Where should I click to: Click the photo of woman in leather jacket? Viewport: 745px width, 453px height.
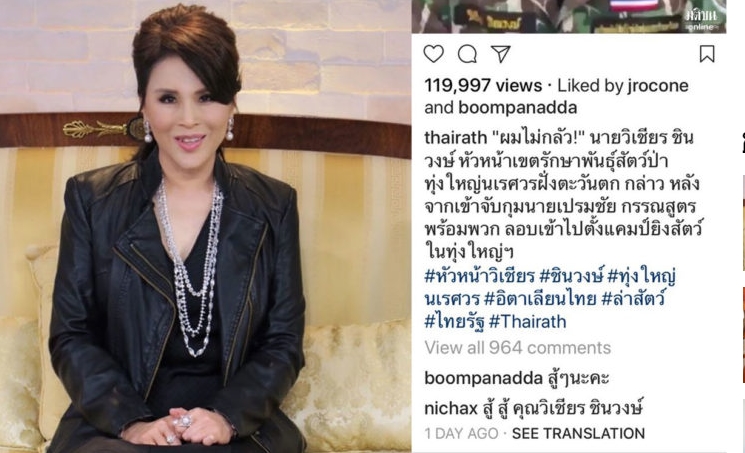pyautogui.click(x=206, y=226)
